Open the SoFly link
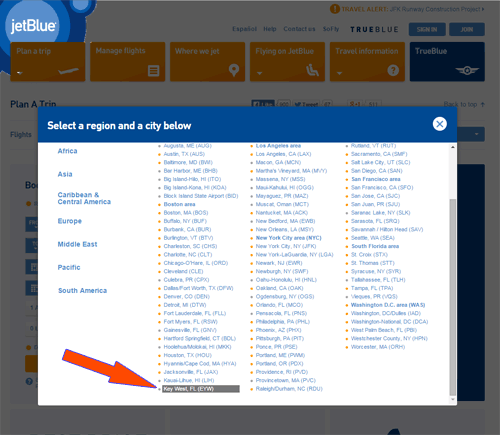The height and width of the screenshot is (435, 500). coord(331,29)
